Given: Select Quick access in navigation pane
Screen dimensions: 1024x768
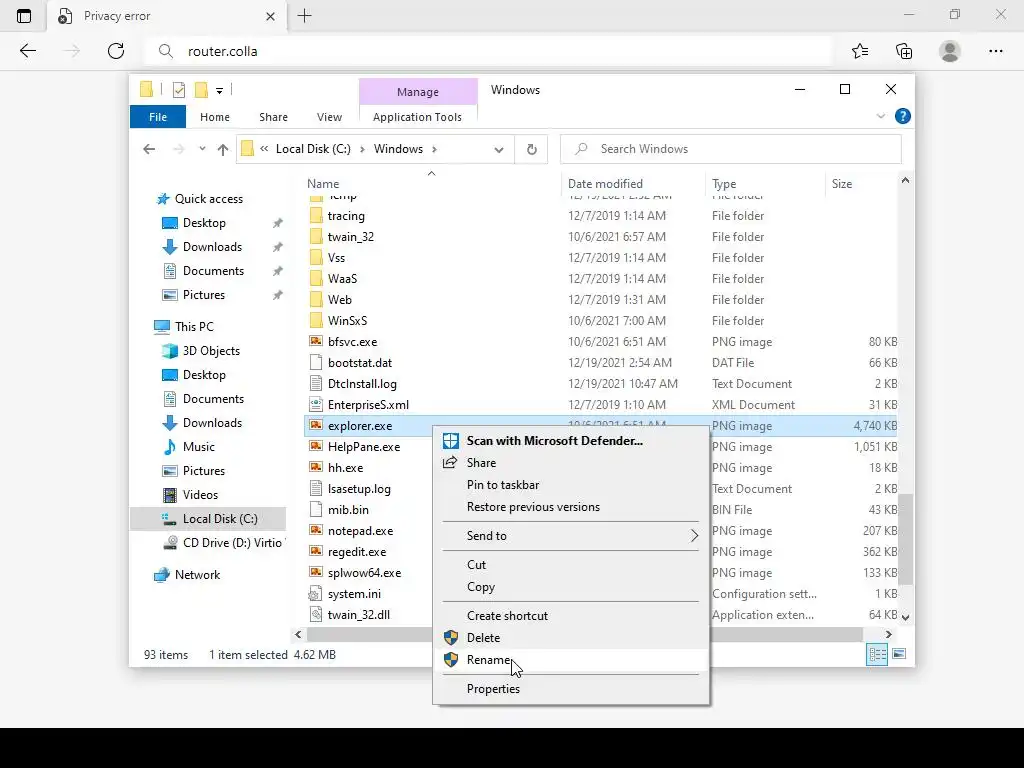Looking at the screenshot, I should point(208,199).
